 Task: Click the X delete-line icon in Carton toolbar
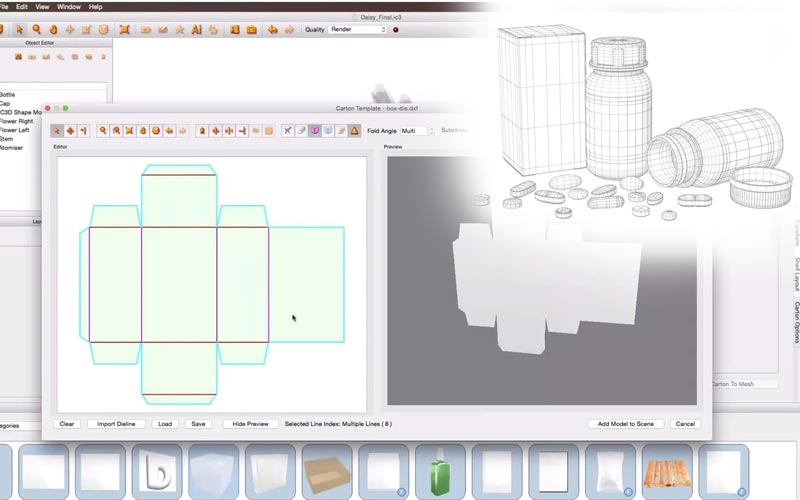click(x=288, y=131)
